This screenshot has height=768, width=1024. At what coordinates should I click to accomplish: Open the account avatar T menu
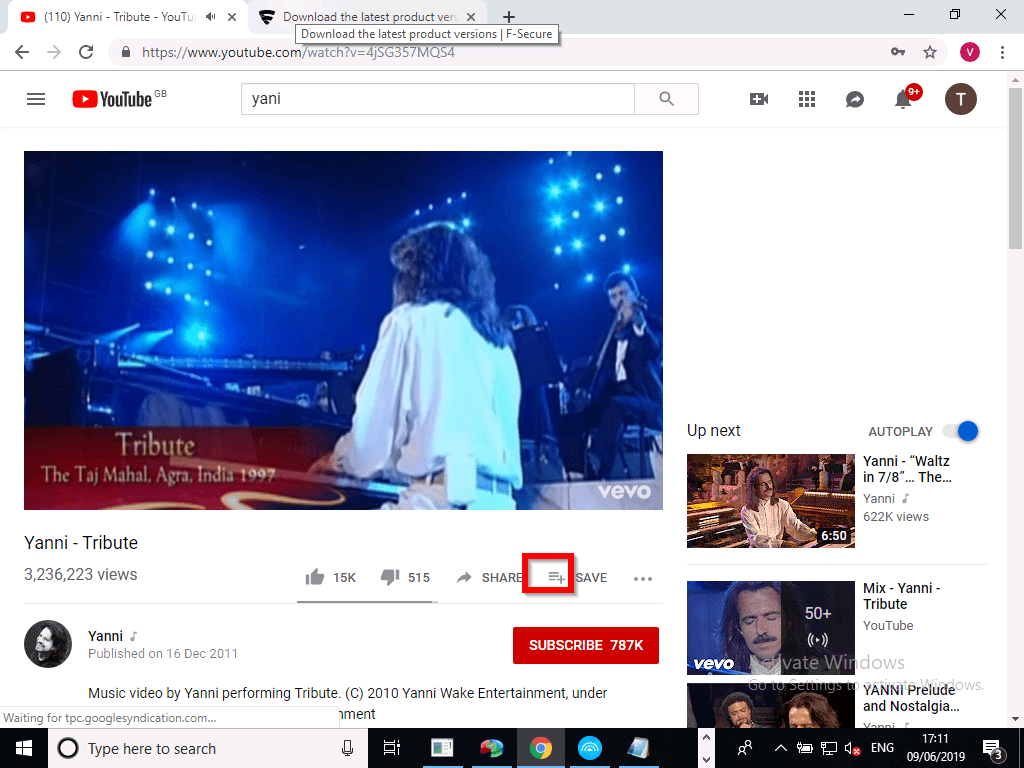click(x=961, y=99)
